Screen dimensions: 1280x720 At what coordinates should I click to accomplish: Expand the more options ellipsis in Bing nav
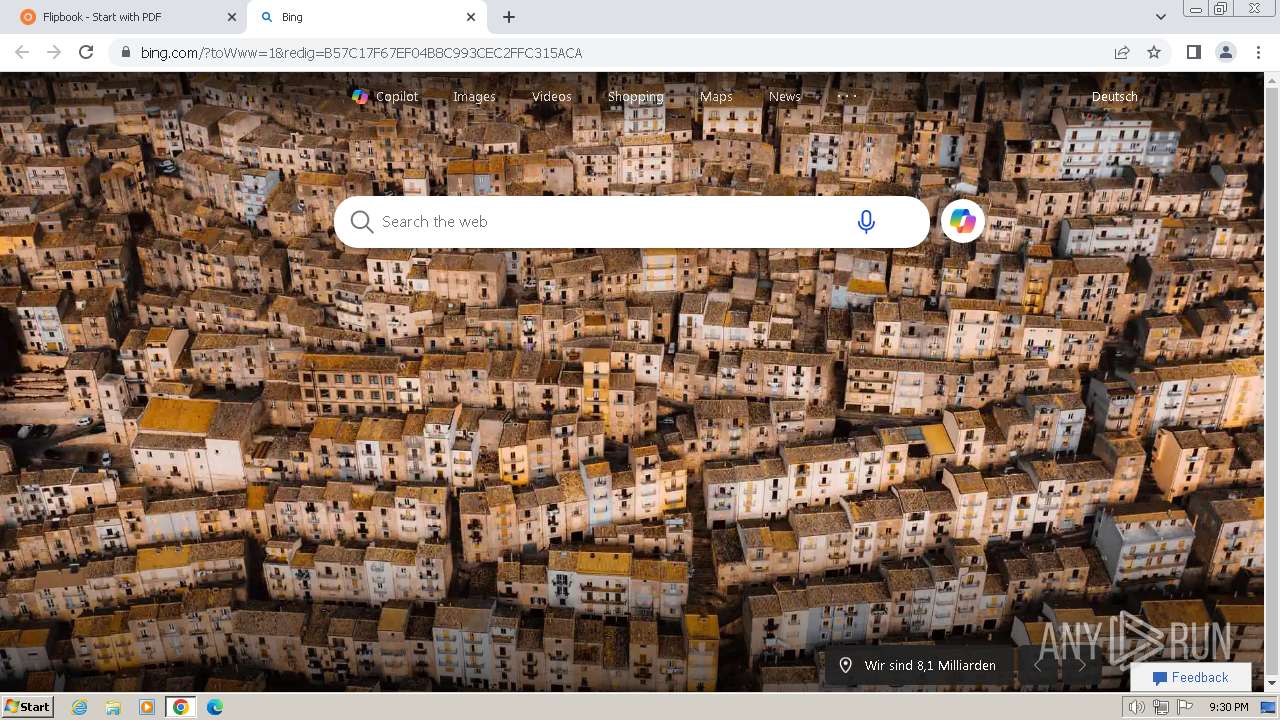coord(847,96)
